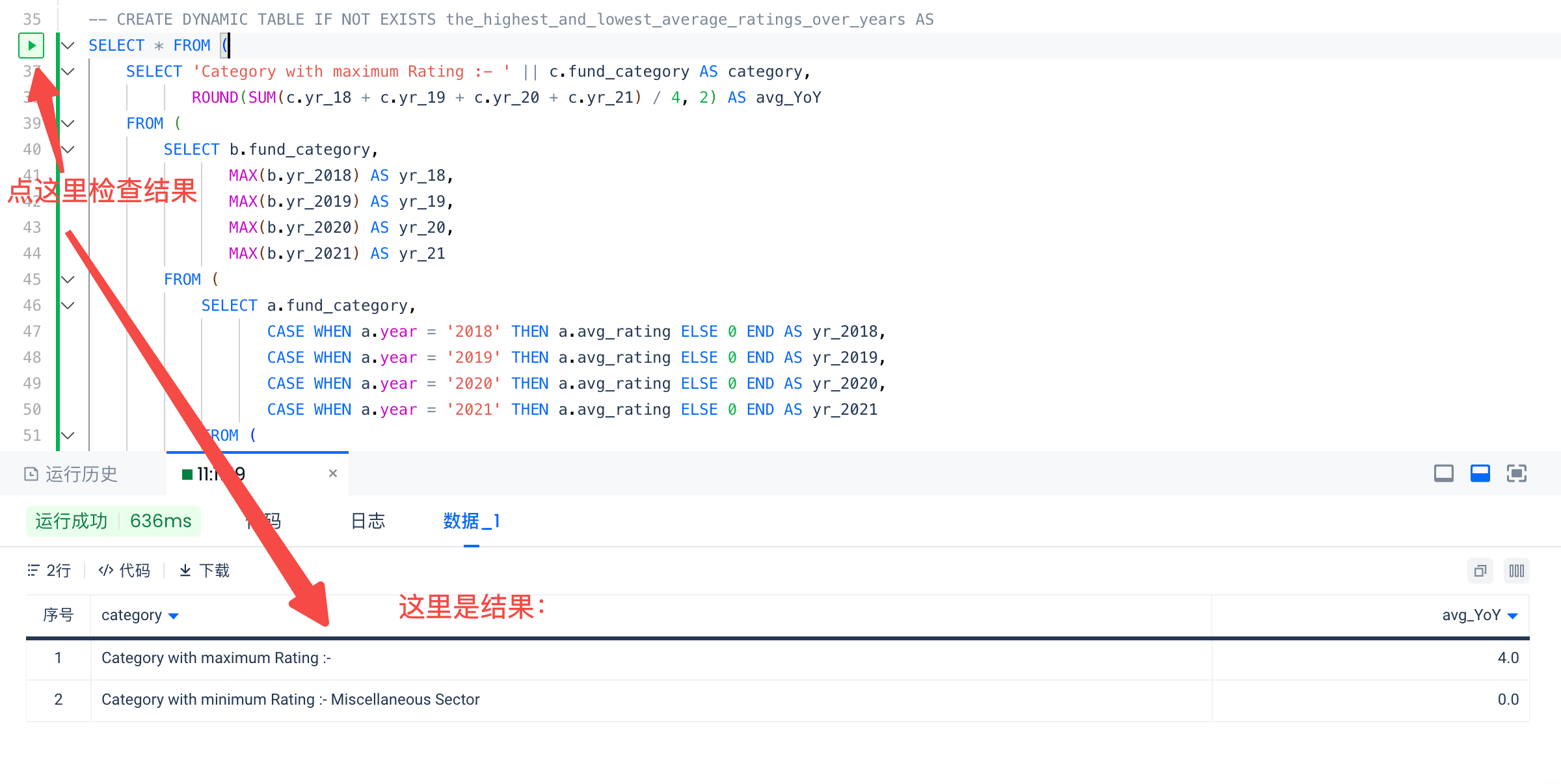The width and height of the screenshot is (1561, 784).
Task: Open the run history panel
Action: click(x=72, y=474)
